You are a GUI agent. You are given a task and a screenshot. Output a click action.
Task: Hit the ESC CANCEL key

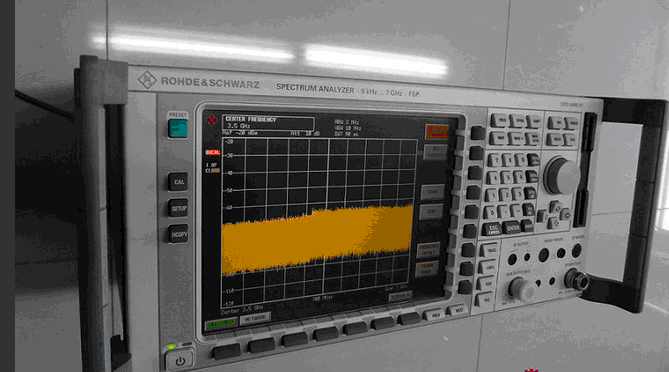(x=492, y=229)
